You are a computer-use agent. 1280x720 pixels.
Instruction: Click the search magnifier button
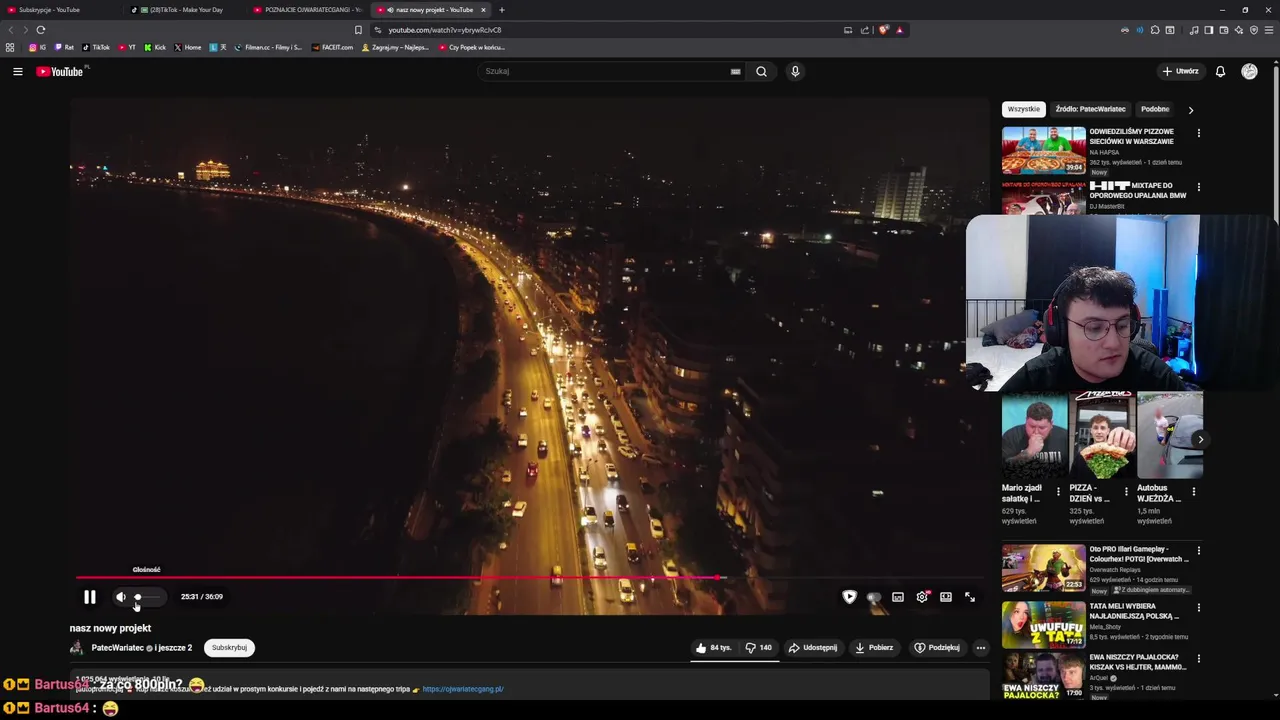(x=761, y=71)
